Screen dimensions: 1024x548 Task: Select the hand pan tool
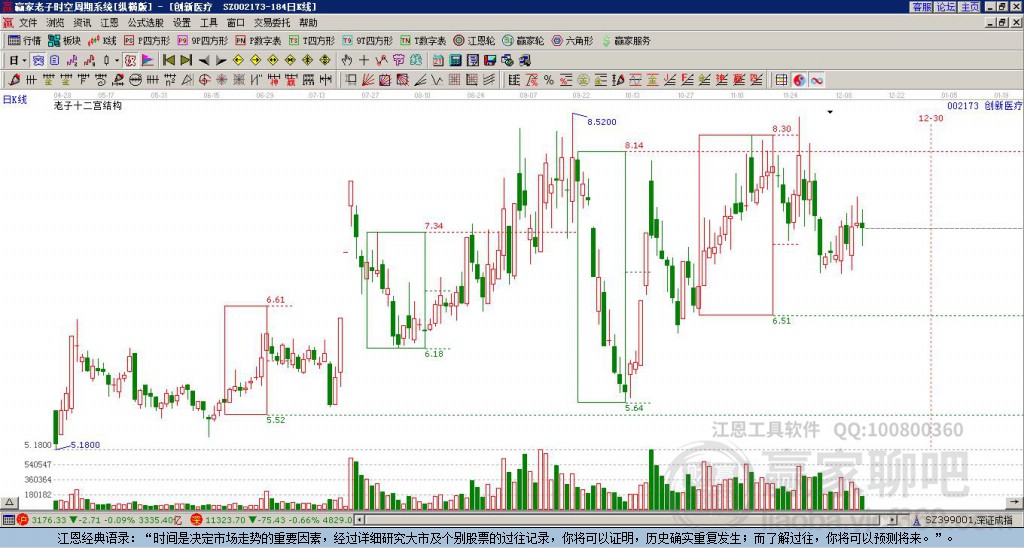346,61
